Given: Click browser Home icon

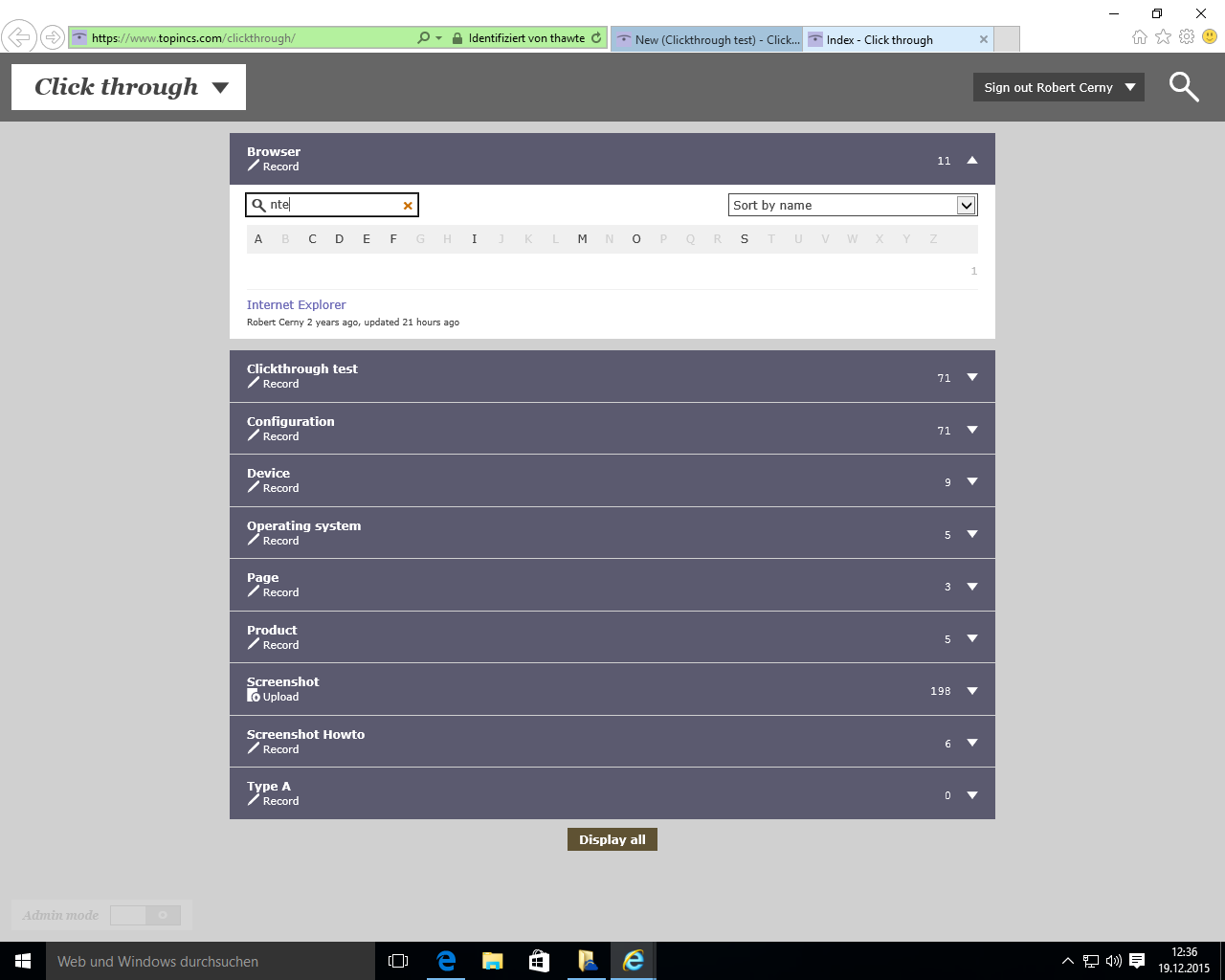Looking at the screenshot, I should point(1139,37).
